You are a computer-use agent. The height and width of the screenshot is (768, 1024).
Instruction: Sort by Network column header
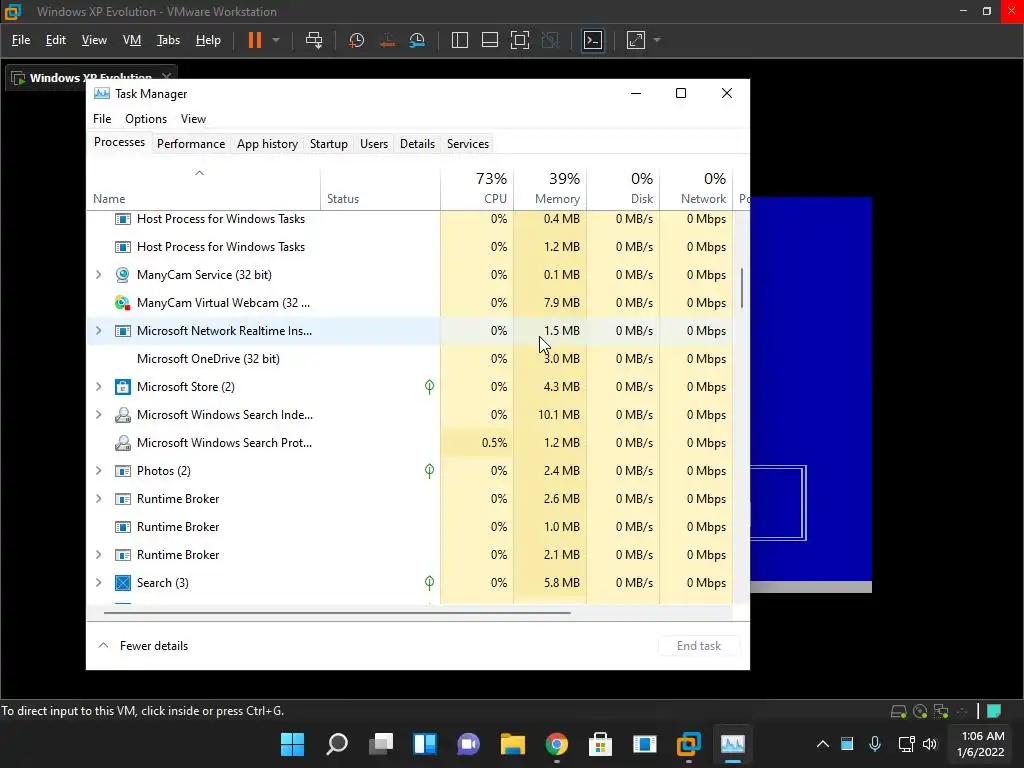click(x=697, y=188)
